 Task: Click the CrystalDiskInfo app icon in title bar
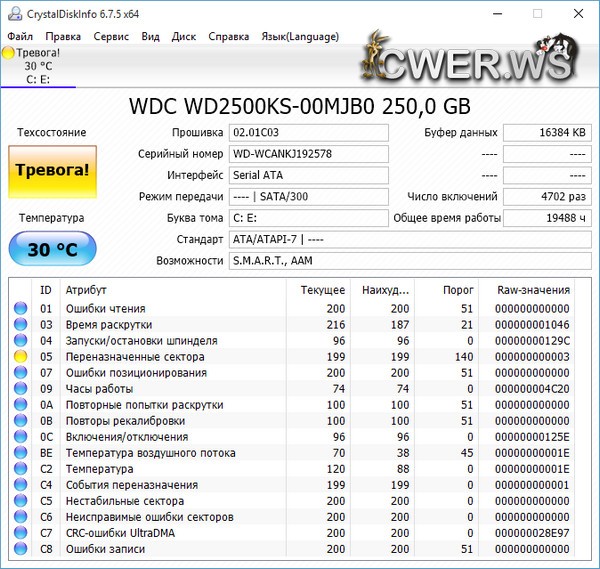(11, 14)
